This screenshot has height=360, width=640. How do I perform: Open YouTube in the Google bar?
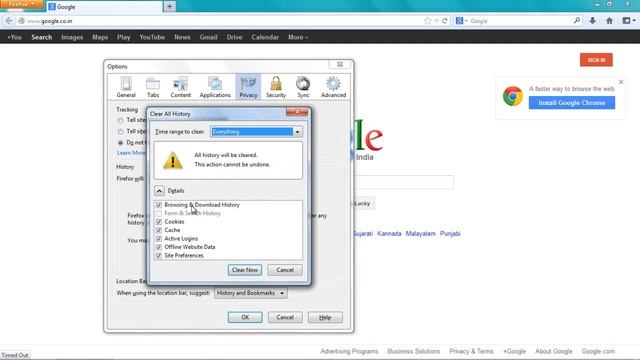tap(152, 37)
